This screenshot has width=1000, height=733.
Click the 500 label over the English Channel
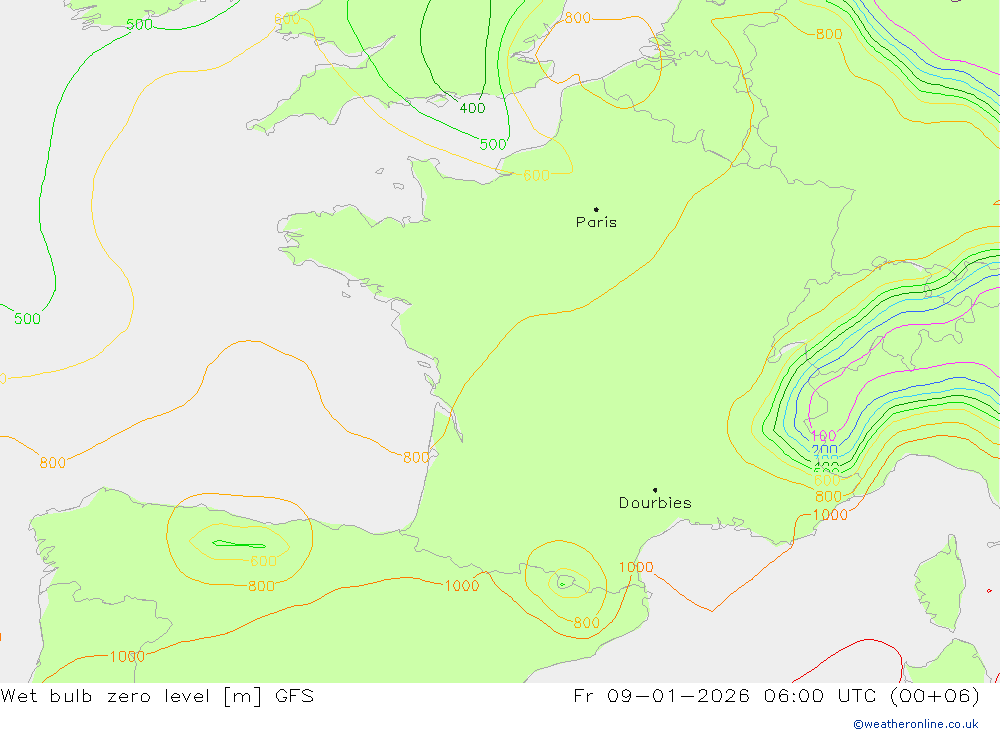point(493,144)
